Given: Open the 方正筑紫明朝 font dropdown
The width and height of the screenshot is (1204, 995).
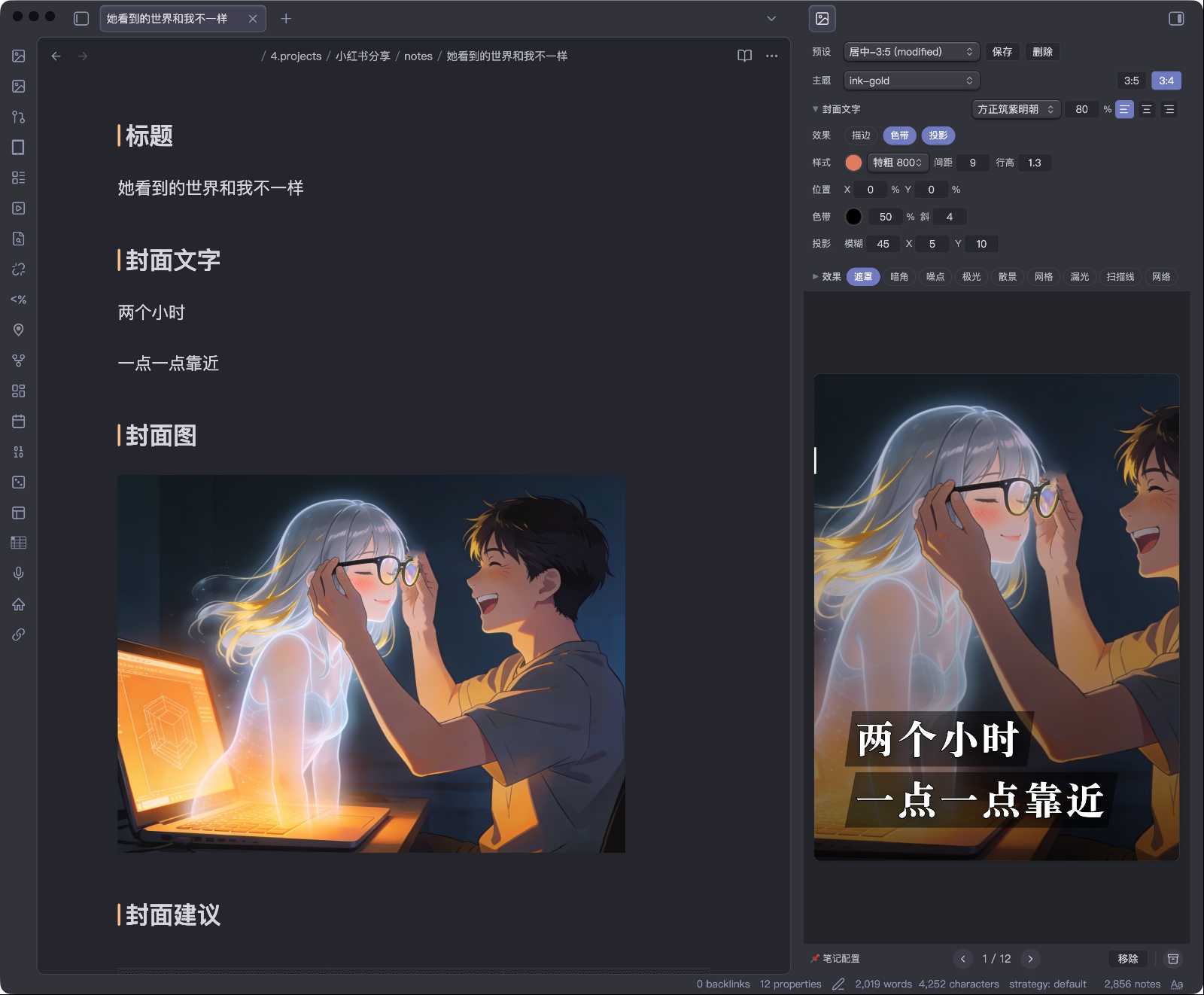Looking at the screenshot, I should [x=1016, y=109].
